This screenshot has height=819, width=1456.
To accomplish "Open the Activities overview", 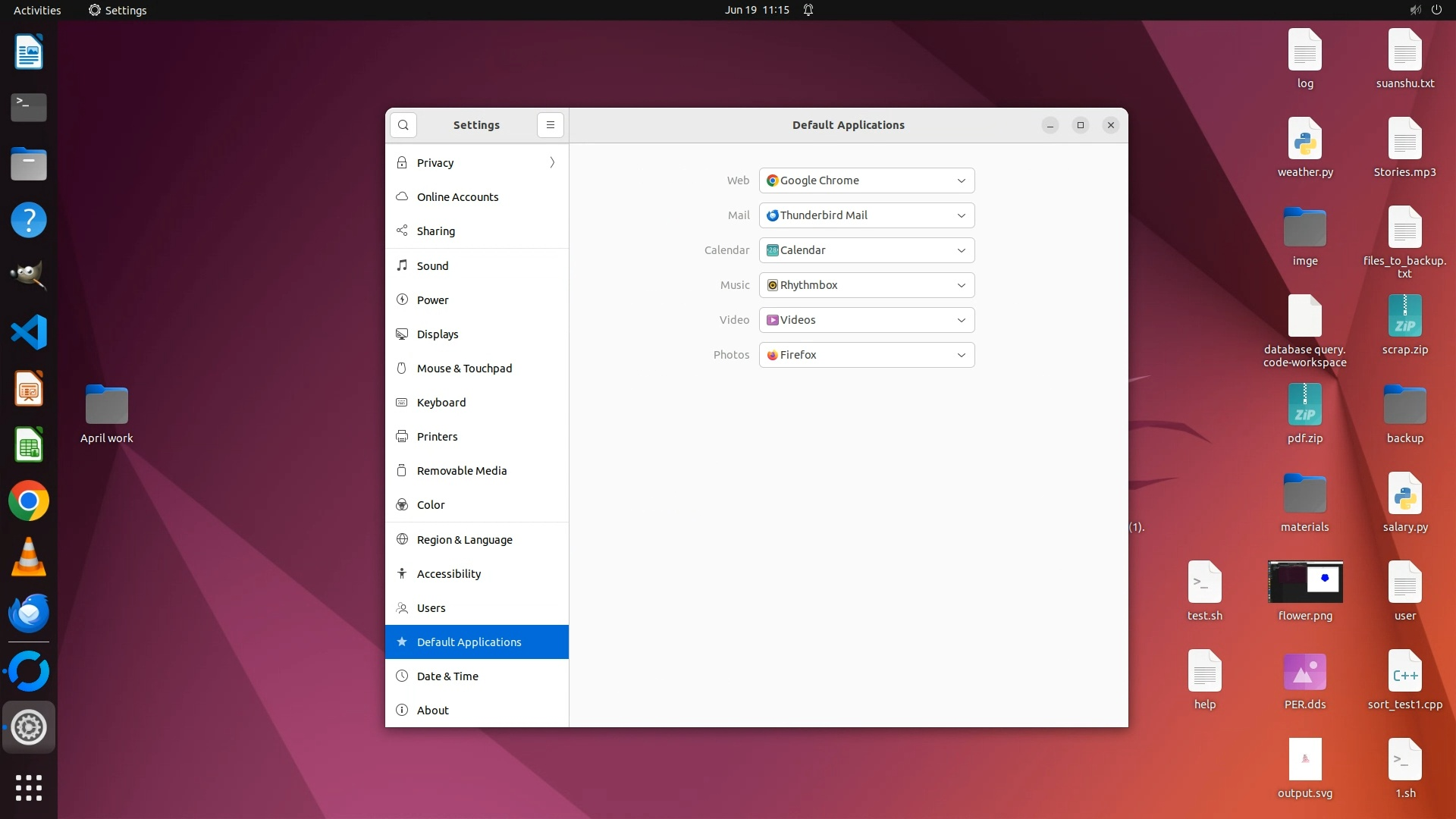I will tap(37, 10).
